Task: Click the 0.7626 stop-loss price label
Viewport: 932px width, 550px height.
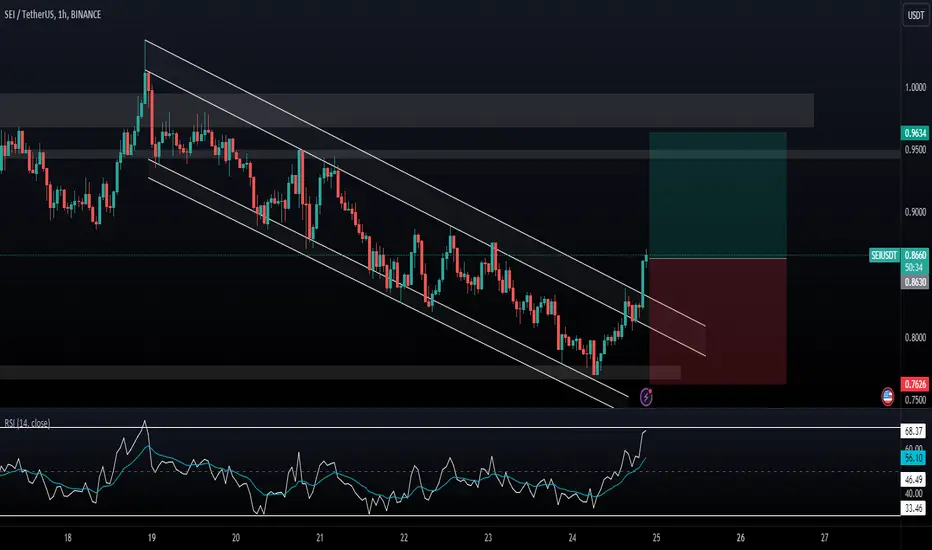Action: click(x=915, y=384)
